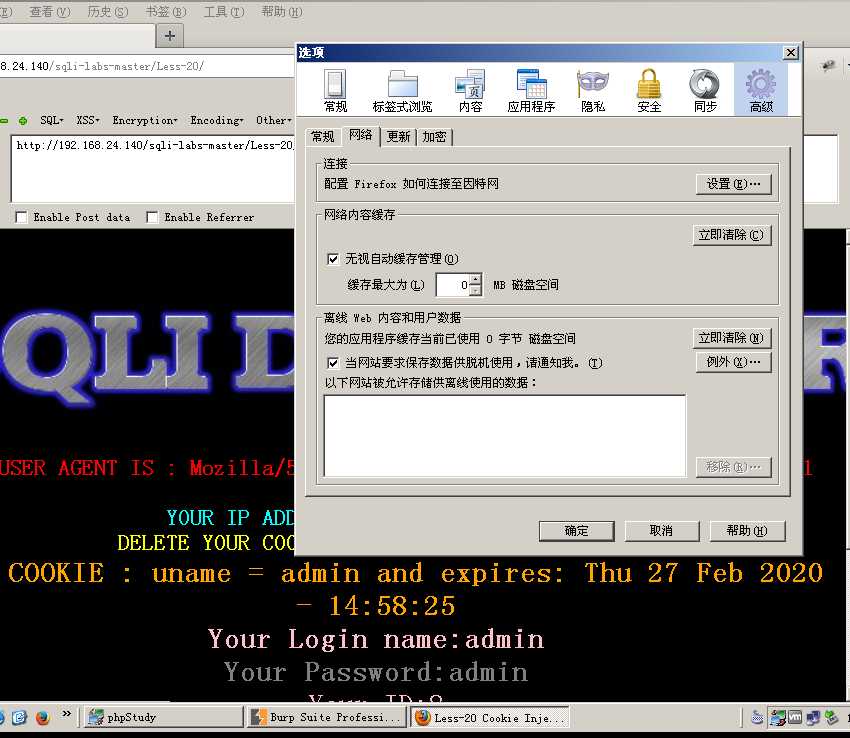Viewport: 850px width, 738px height.
Task: Open the 内容 content options panel
Action: [470, 91]
